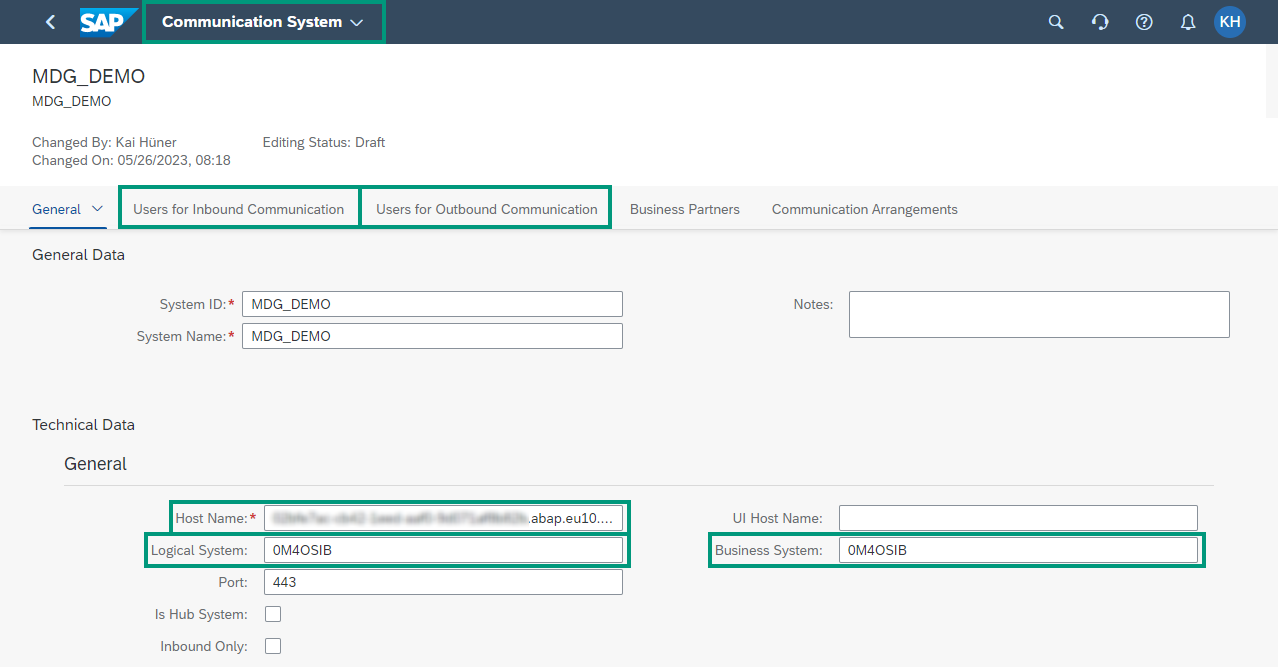
Task: Open the search function
Action: point(1056,21)
